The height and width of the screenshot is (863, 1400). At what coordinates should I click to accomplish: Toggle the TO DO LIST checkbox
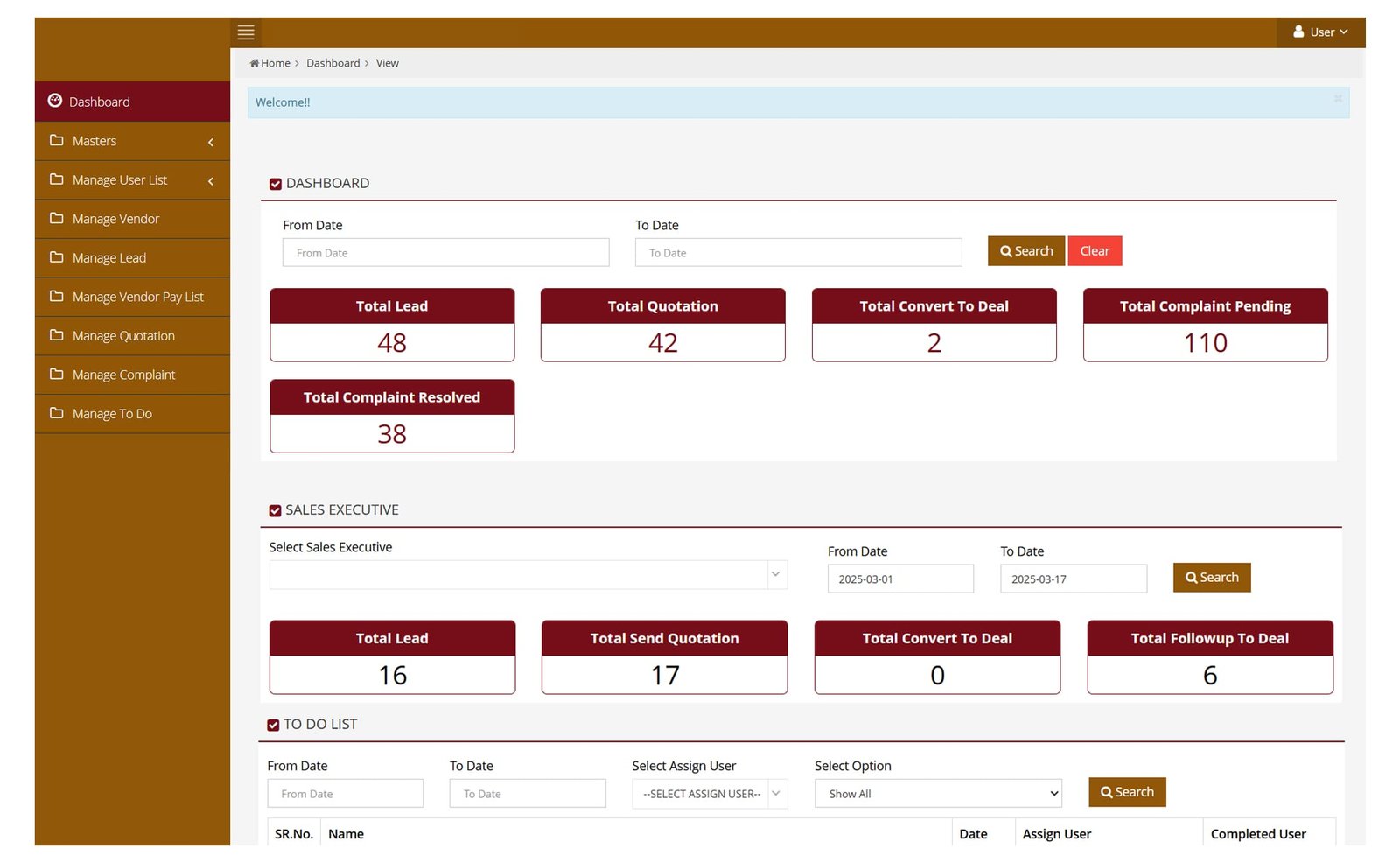pos(273,725)
